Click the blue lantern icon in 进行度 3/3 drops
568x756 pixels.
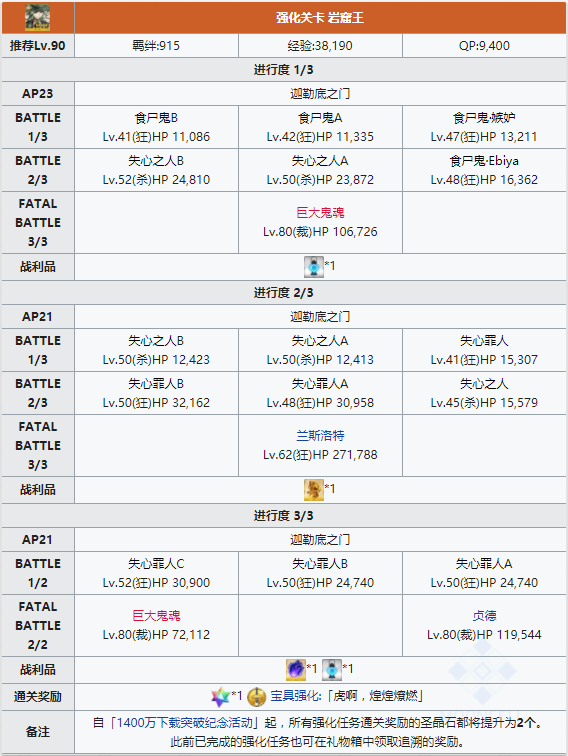[332, 669]
